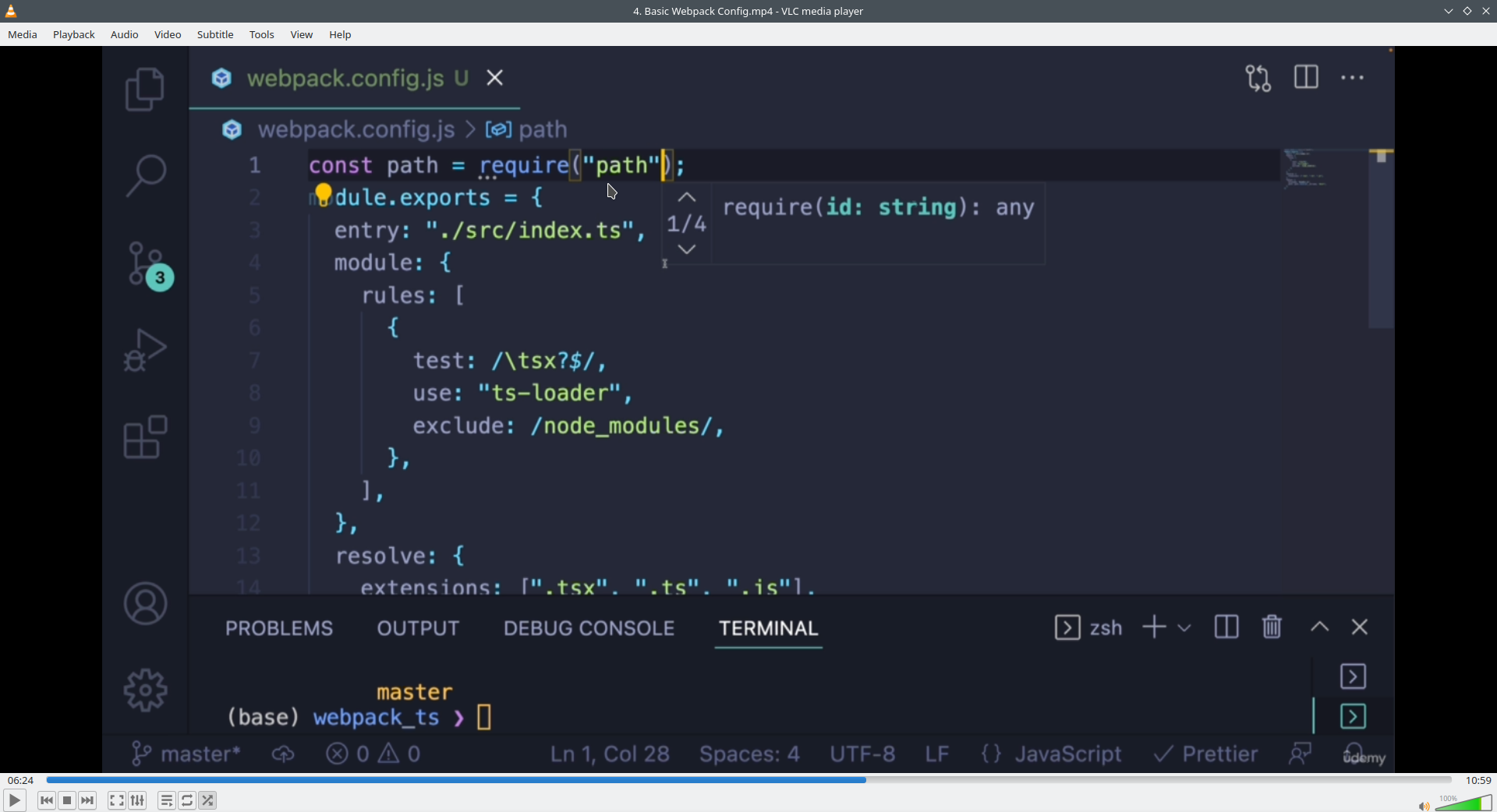Select the lower terminal in the terminal list

(x=1354, y=717)
